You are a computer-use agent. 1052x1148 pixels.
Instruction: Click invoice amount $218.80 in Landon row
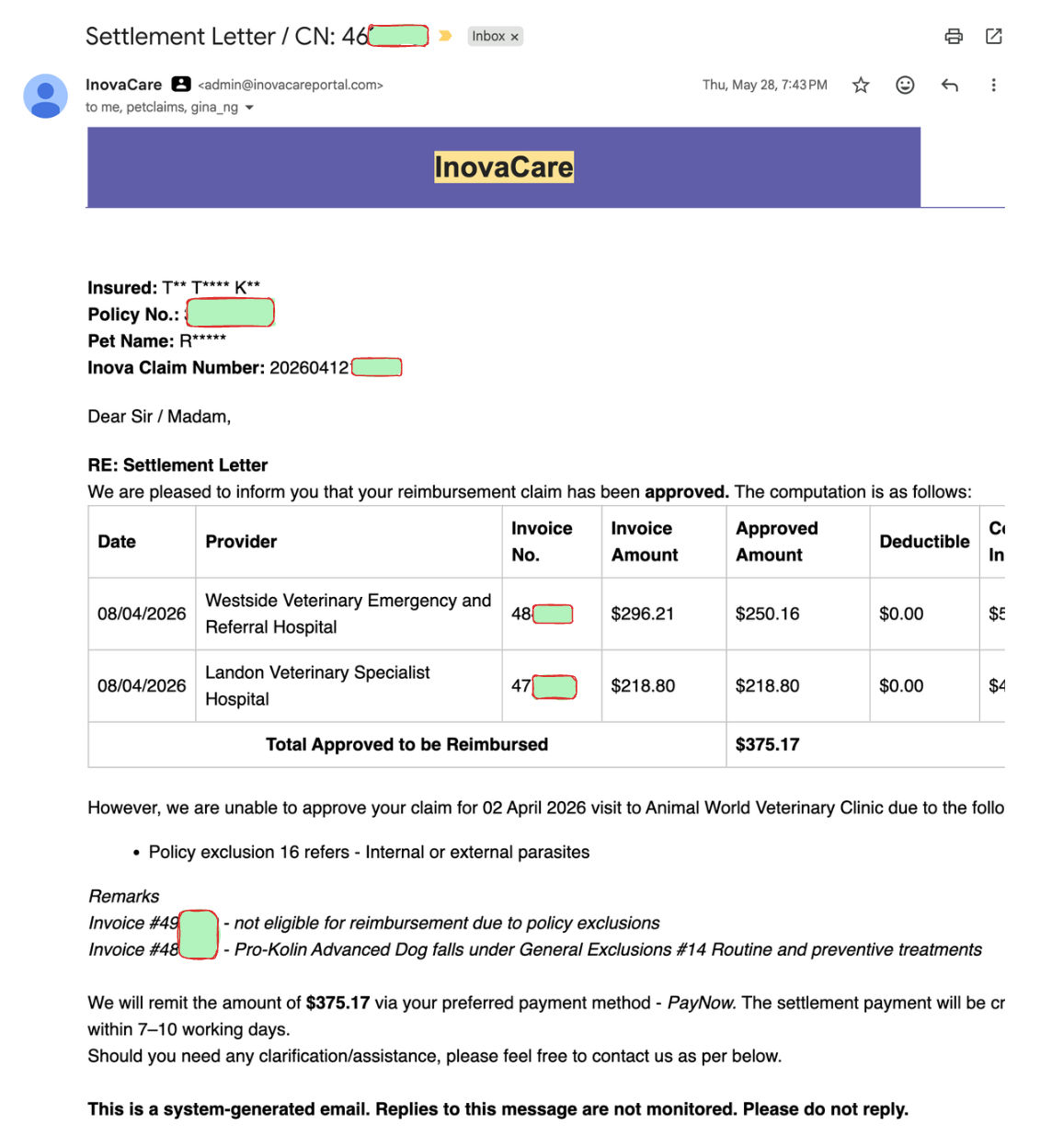[643, 685]
